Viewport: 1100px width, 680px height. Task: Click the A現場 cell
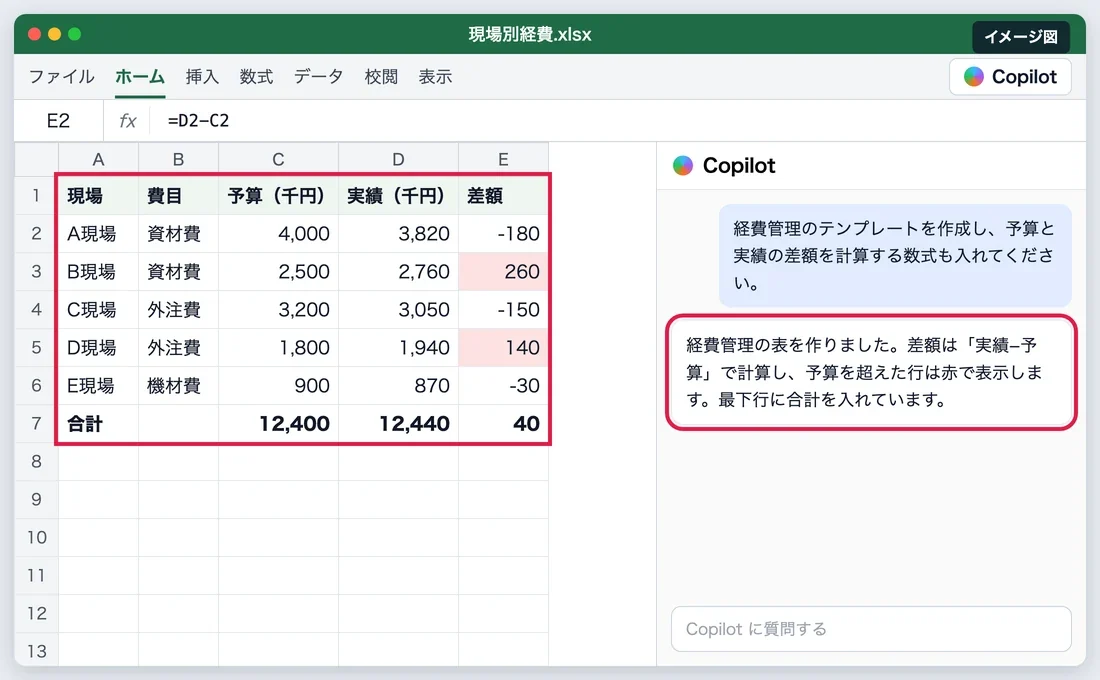click(98, 234)
